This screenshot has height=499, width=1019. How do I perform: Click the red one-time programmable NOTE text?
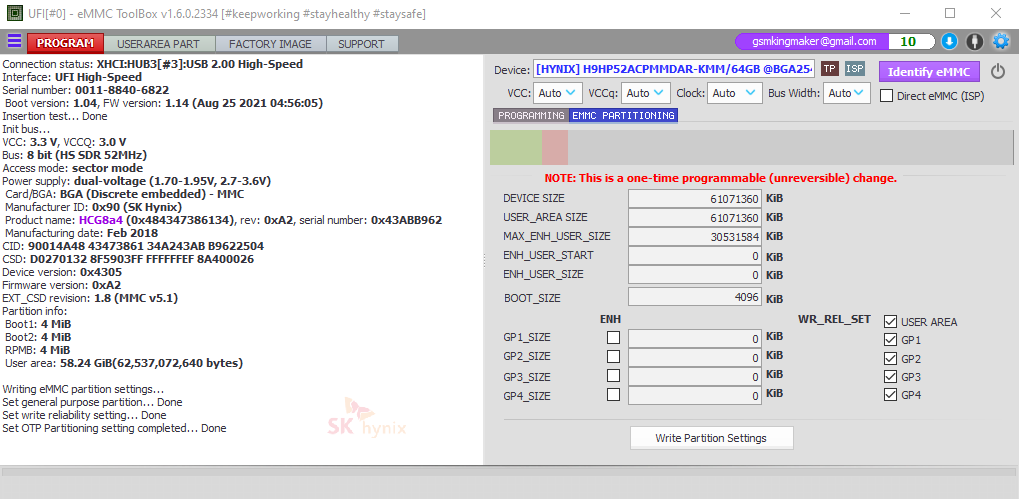click(721, 178)
